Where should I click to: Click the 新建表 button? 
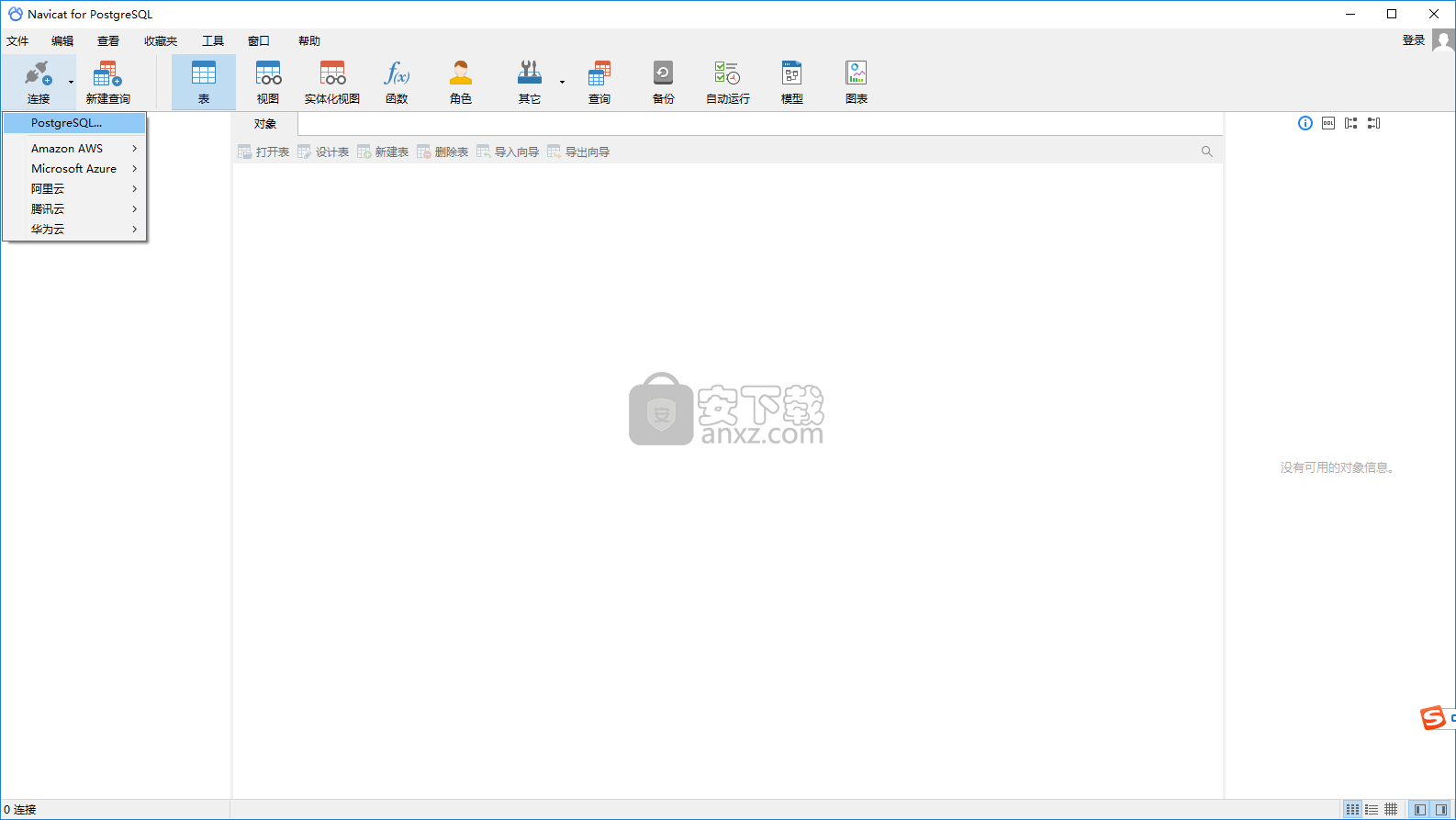click(x=383, y=152)
